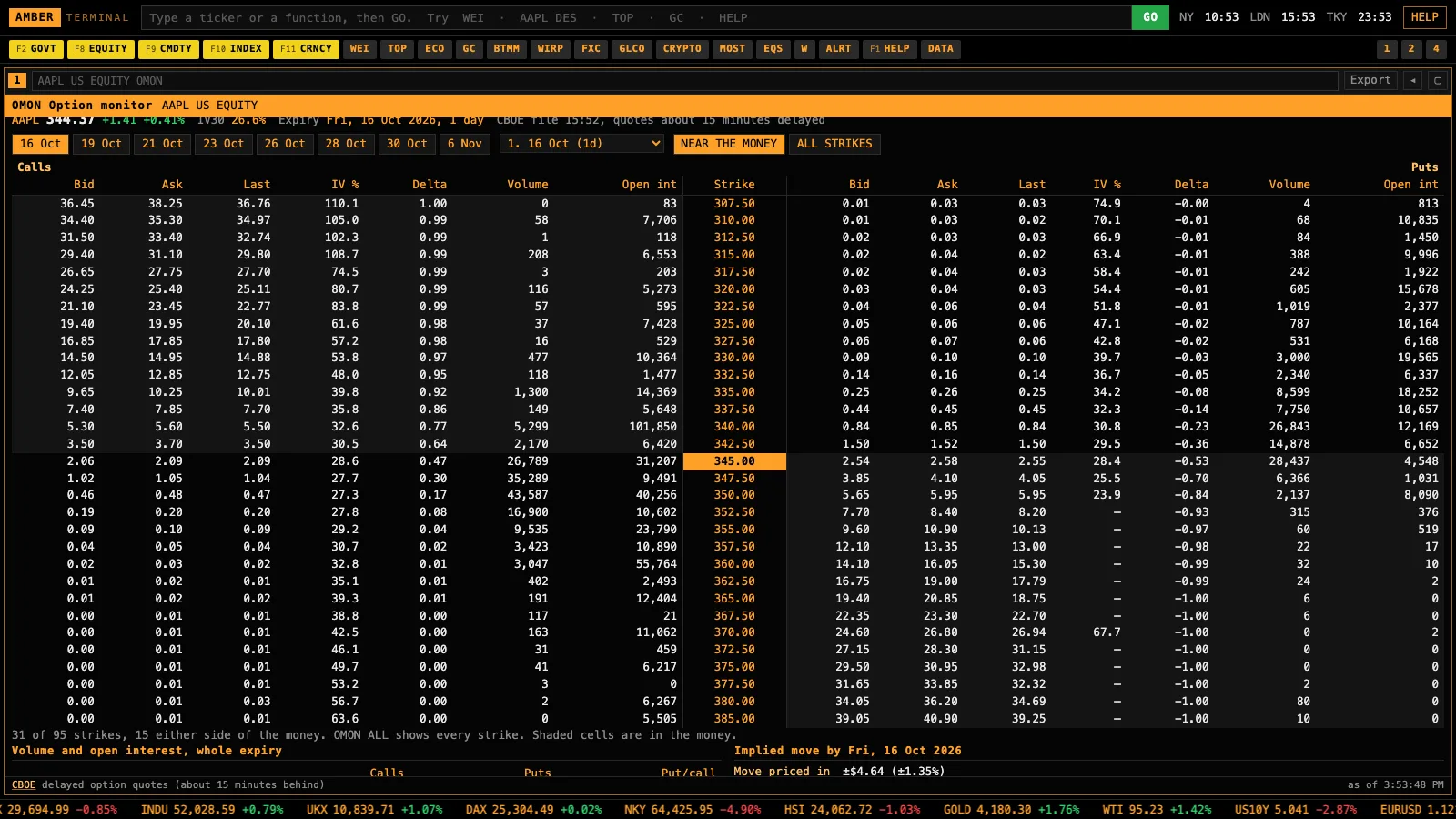Open the ECO function shortcut
Screen dimensions: 1456x819
click(435, 49)
